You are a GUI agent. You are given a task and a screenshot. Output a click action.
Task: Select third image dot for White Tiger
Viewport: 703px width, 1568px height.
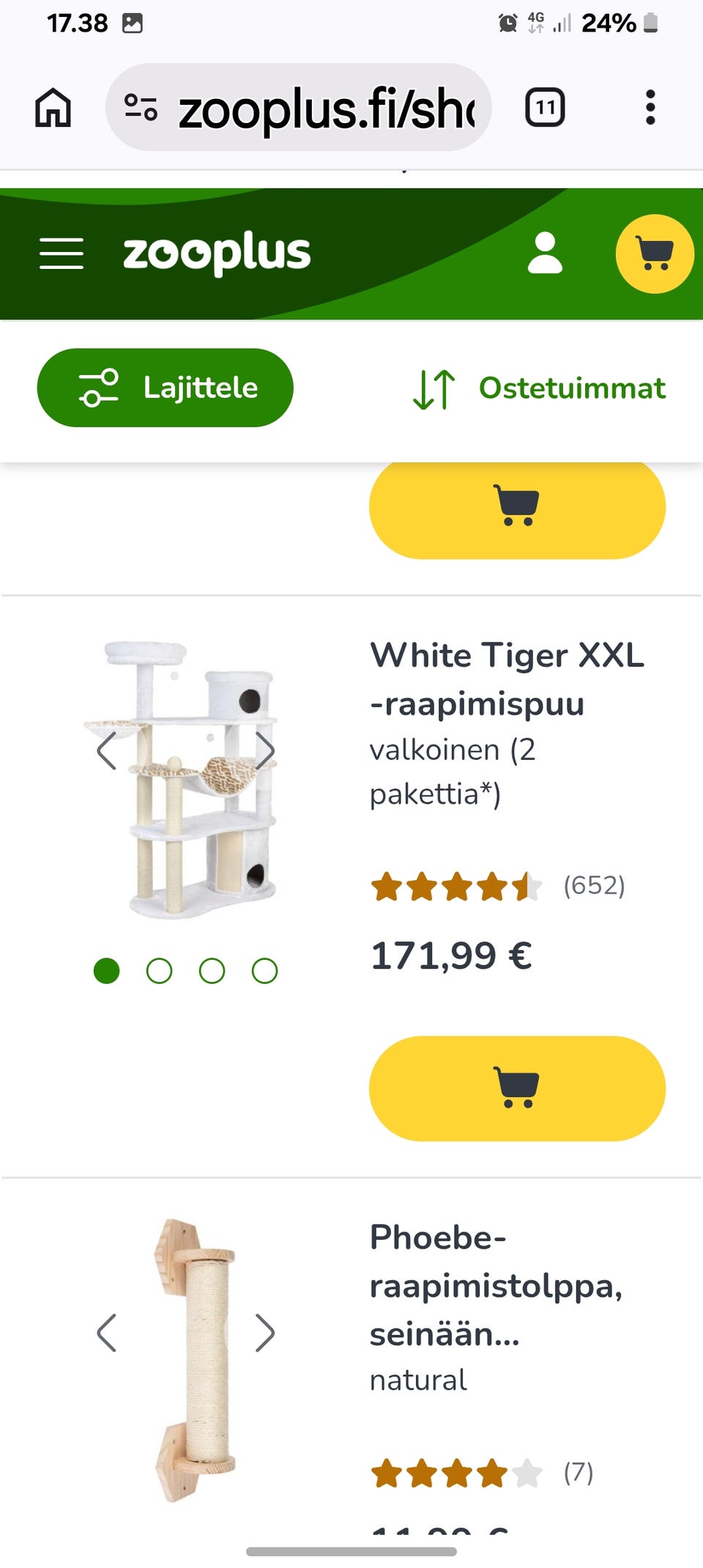[x=212, y=971]
